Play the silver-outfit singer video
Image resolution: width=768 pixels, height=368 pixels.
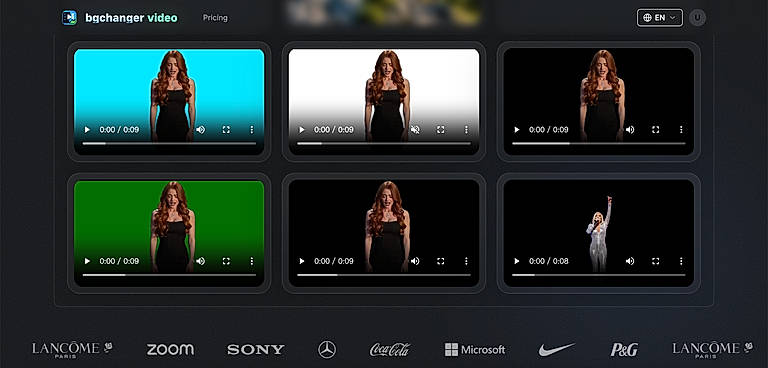coord(516,261)
